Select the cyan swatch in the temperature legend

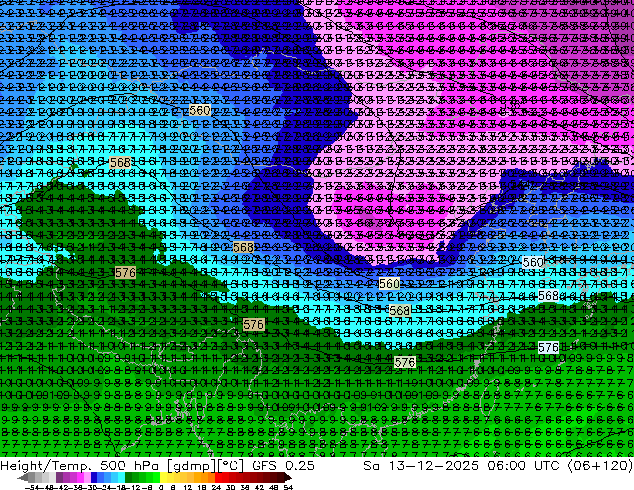pos(121,477)
